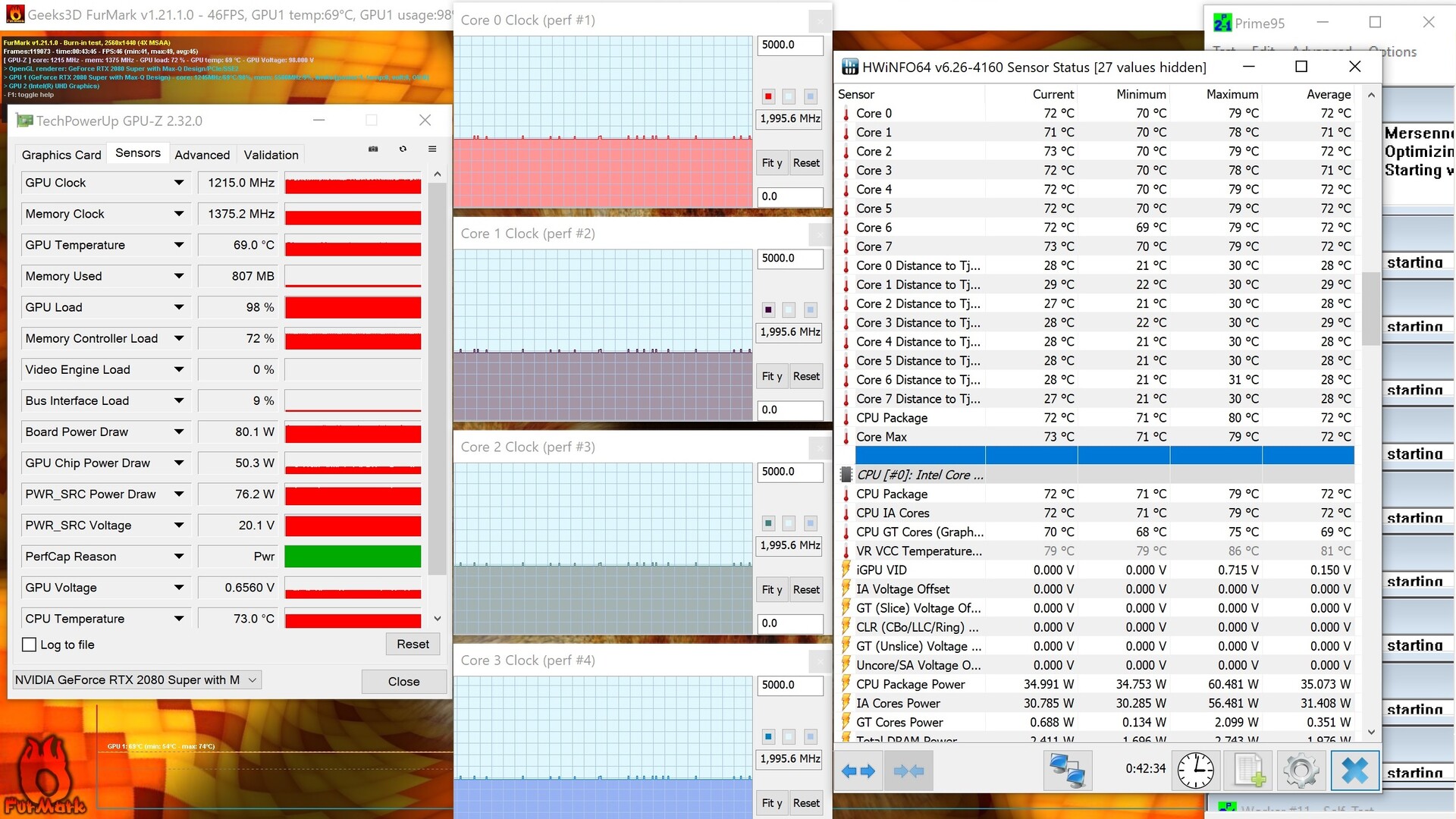Click the GPU-Z refresh icon
This screenshot has height=819, width=1456.
pos(403,149)
